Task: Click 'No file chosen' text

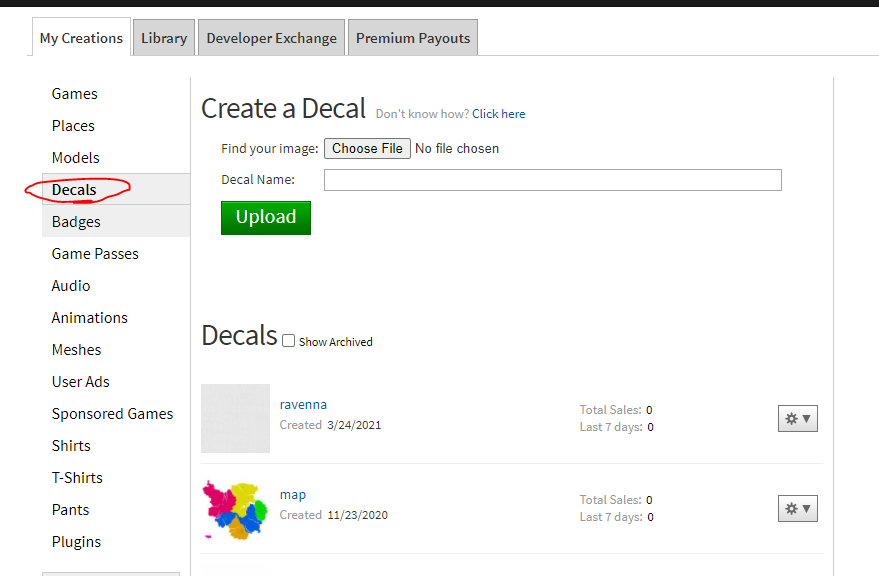Action: pyautogui.click(x=457, y=149)
